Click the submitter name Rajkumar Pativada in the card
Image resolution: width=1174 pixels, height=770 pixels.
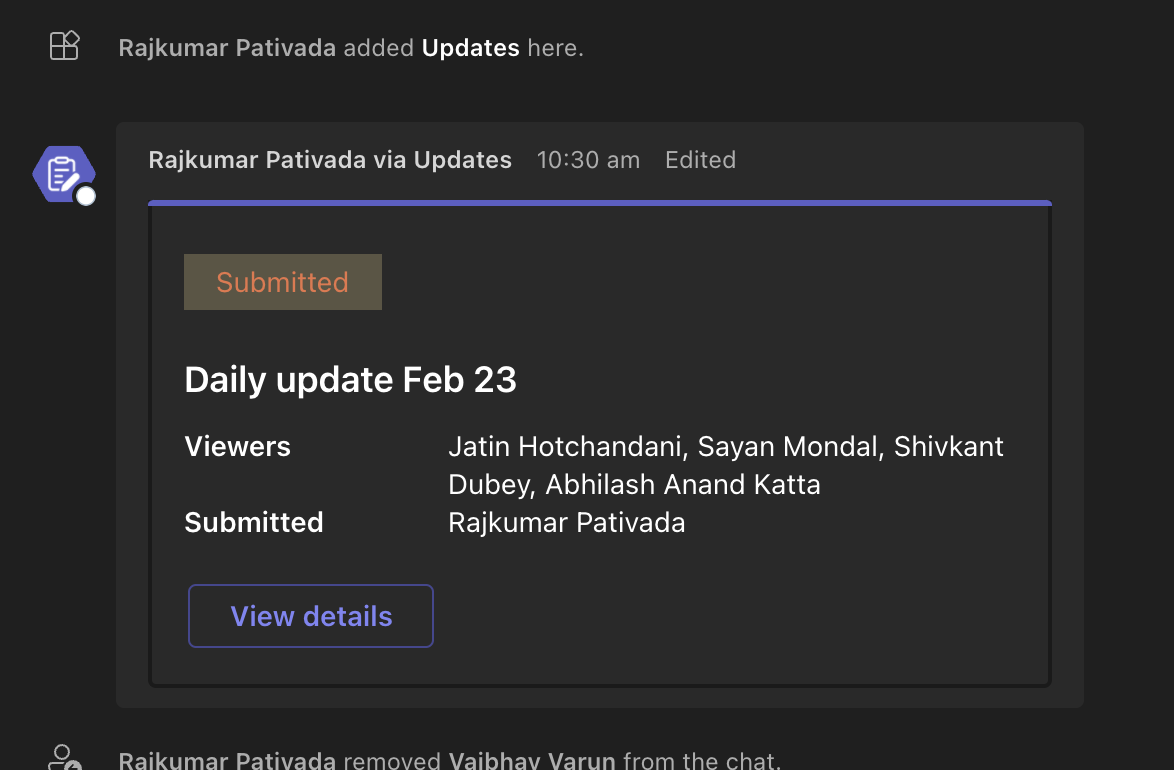click(566, 522)
